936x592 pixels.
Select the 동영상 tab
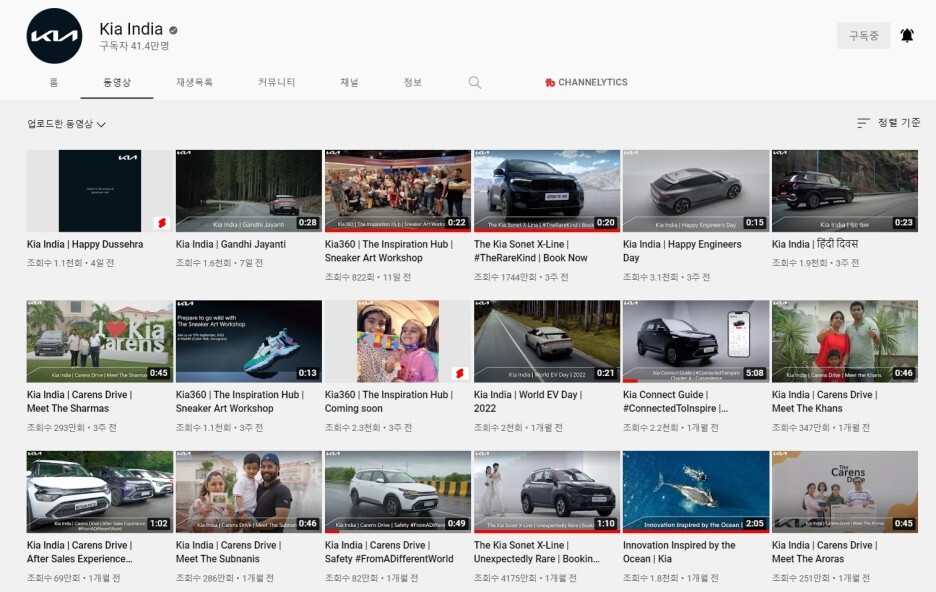117,82
